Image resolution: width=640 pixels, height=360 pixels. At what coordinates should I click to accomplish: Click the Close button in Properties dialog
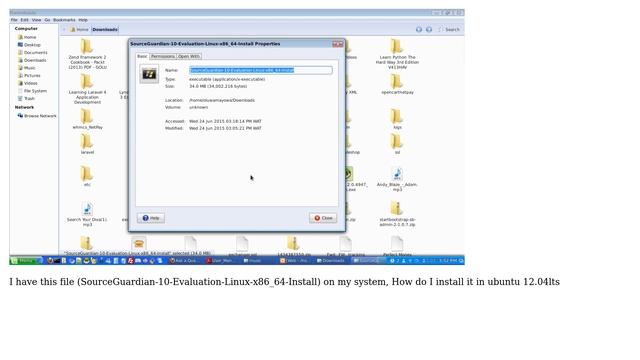tap(323, 218)
